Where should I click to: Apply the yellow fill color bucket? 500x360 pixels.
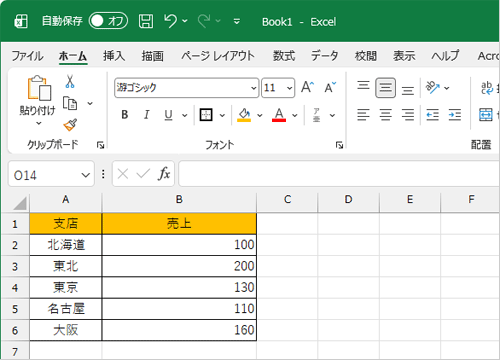[244, 115]
